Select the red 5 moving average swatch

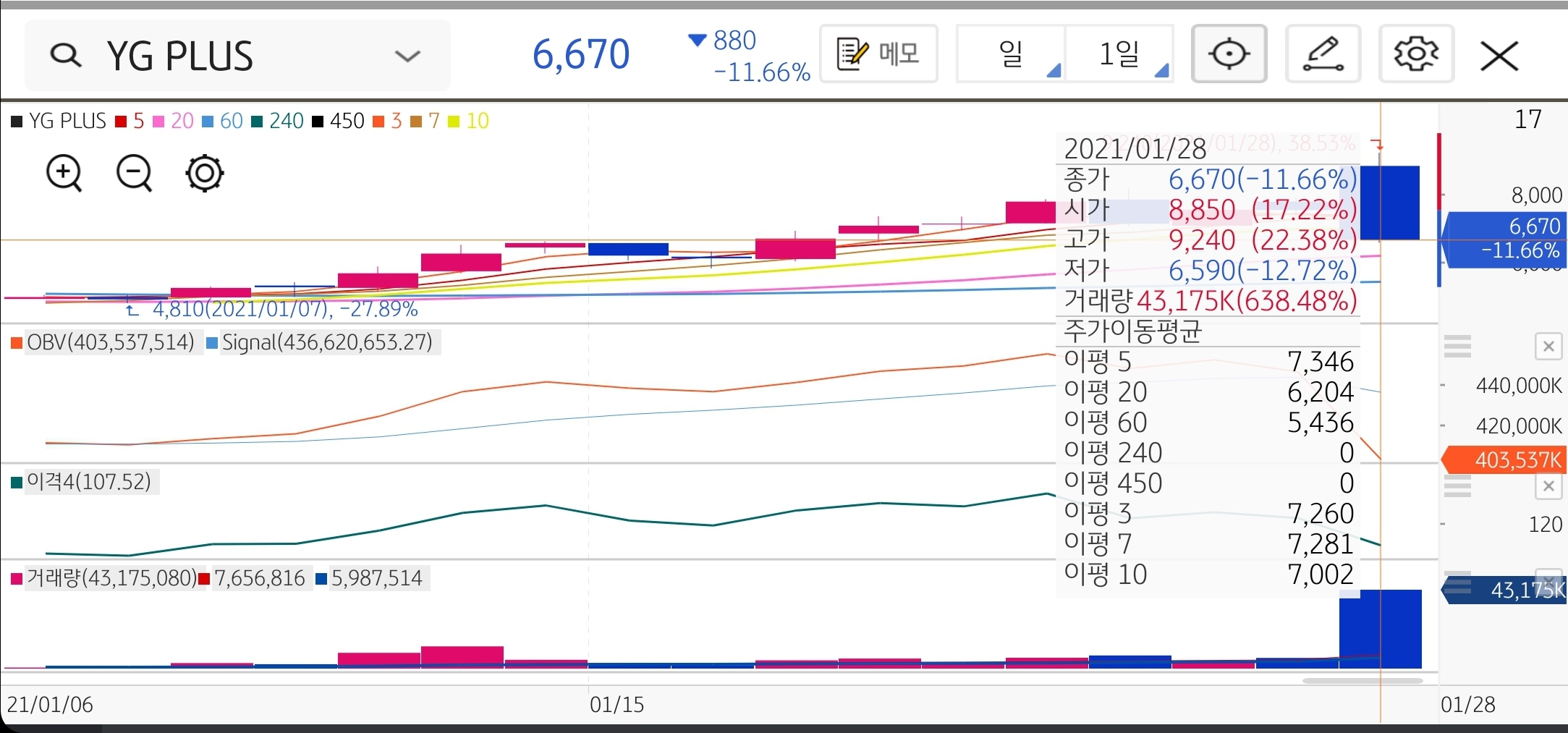121,121
